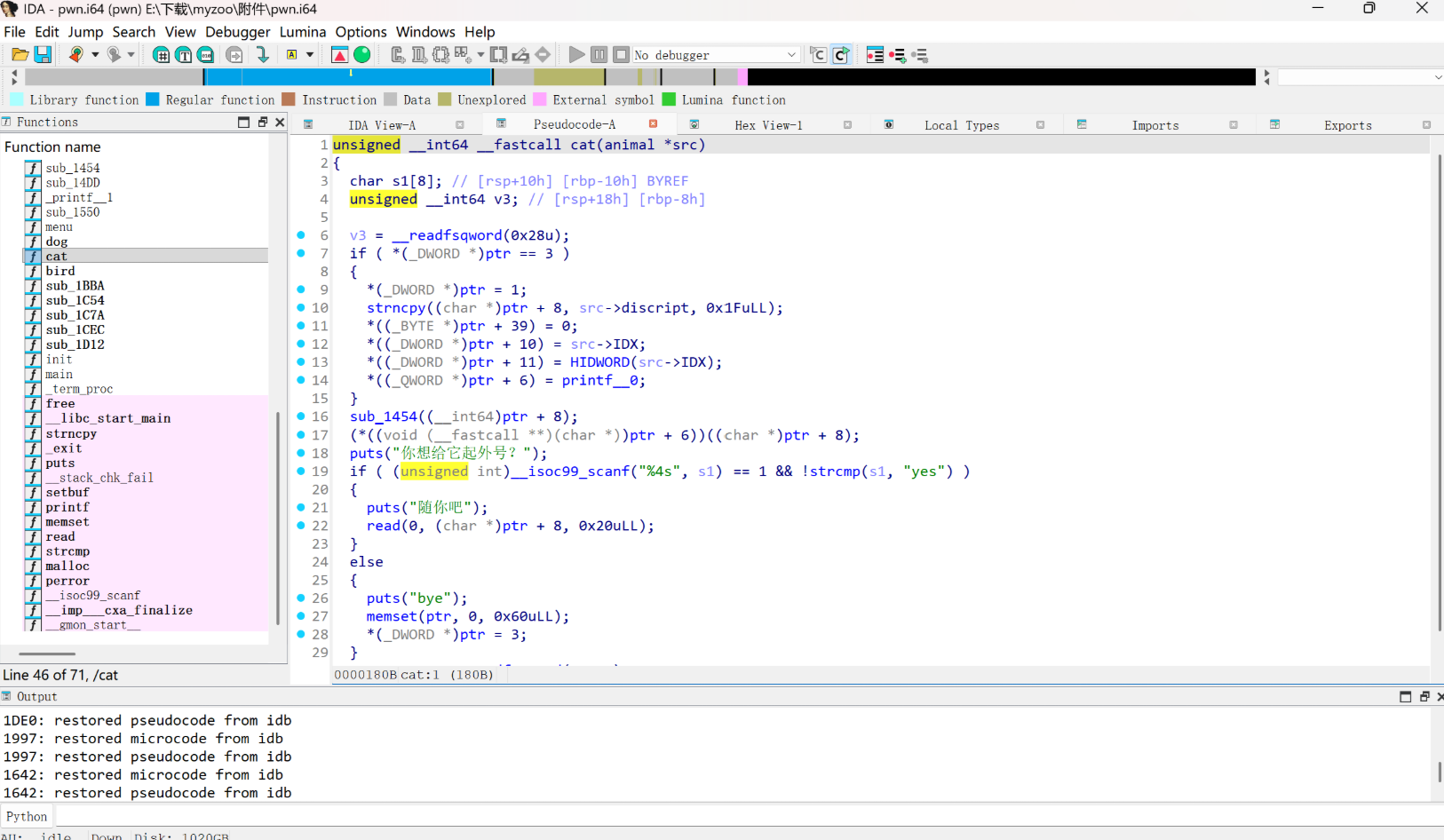Image resolution: width=1444 pixels, height=840 pixels.
Task: Click the Save database floppy icon
Action: click(42, 55)
